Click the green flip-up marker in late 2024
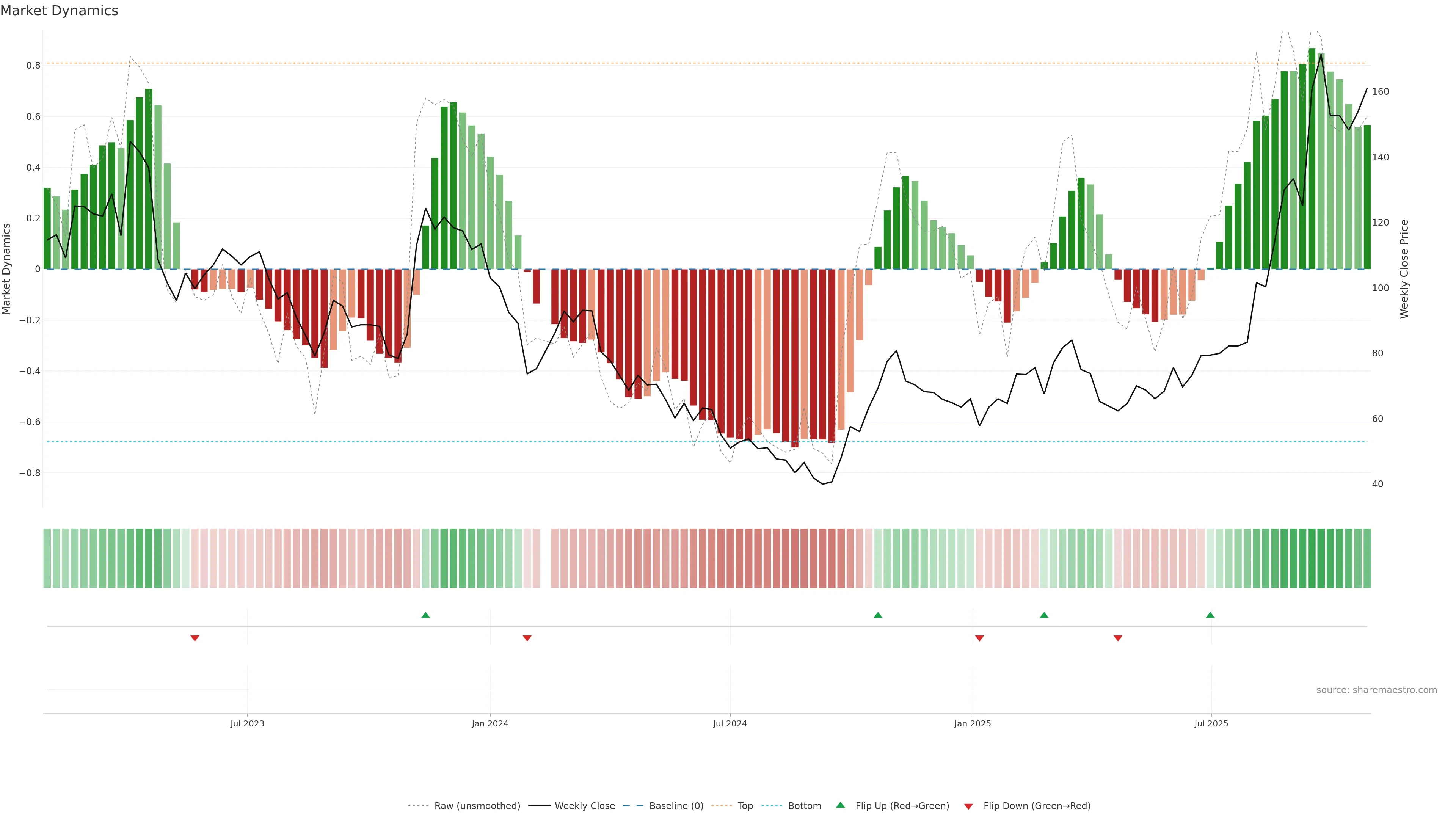This screenshot has height=819, width=1456. [x=878, y=615]
